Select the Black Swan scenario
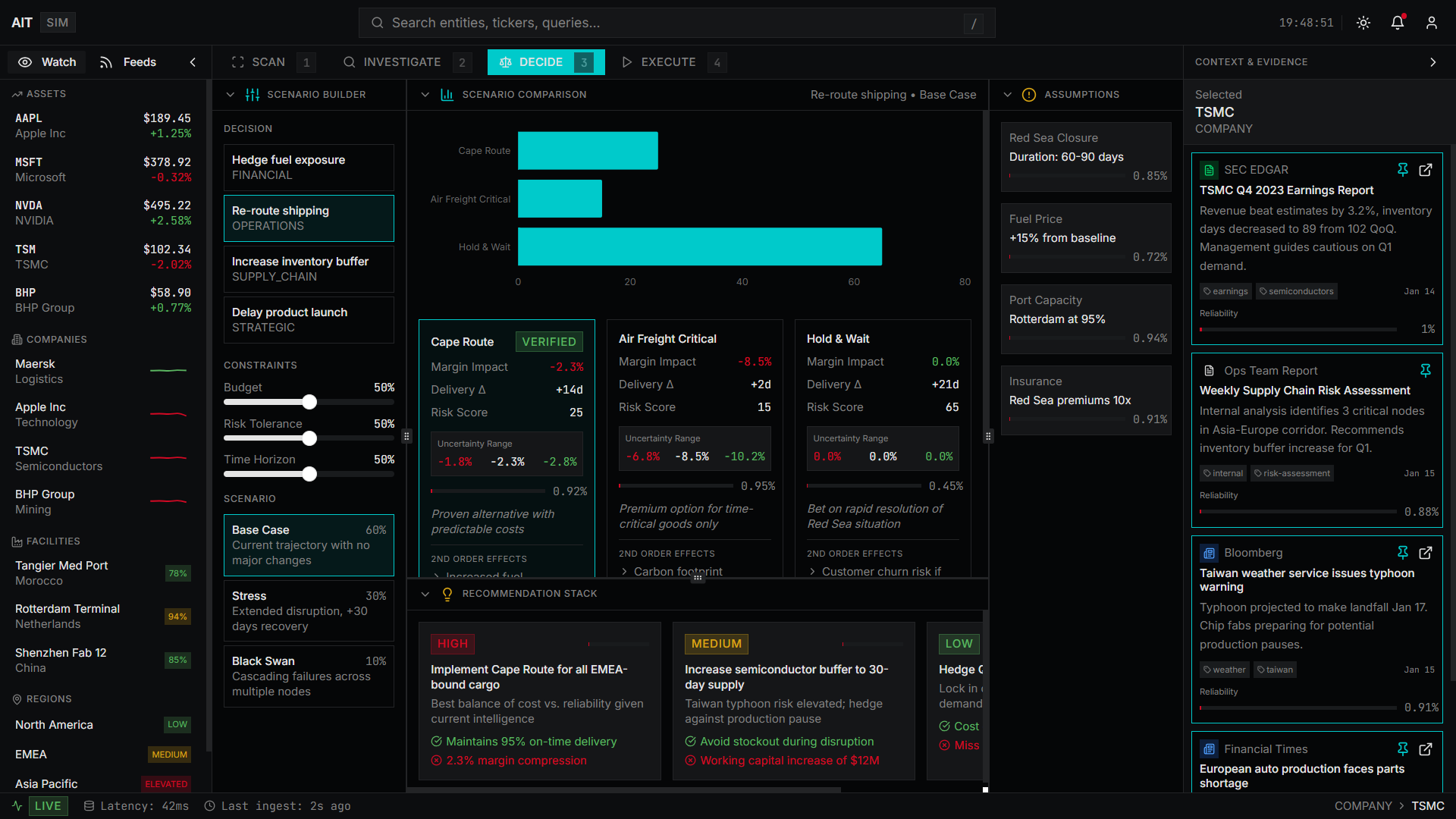 [309, 676]
